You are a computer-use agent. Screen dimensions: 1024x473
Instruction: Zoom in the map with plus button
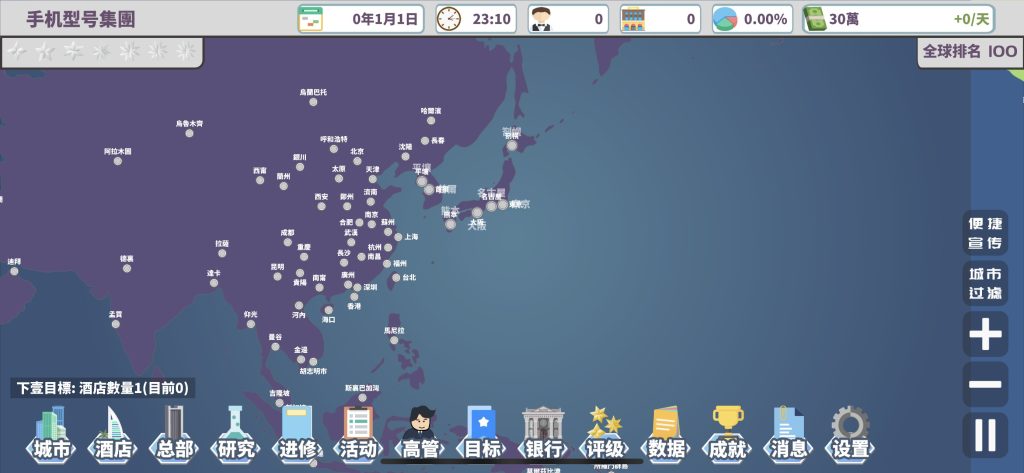pos(985,334)
